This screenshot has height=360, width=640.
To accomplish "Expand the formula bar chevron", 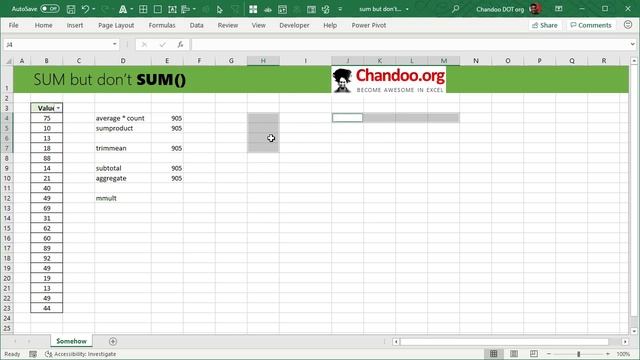I will click(x=632, y=44).
